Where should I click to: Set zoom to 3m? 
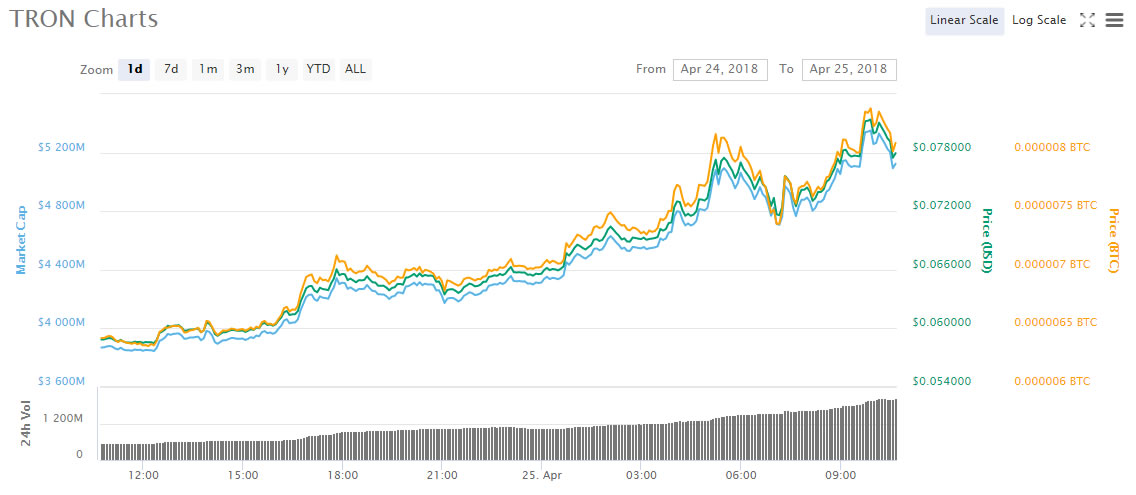(x=245, y=70)
